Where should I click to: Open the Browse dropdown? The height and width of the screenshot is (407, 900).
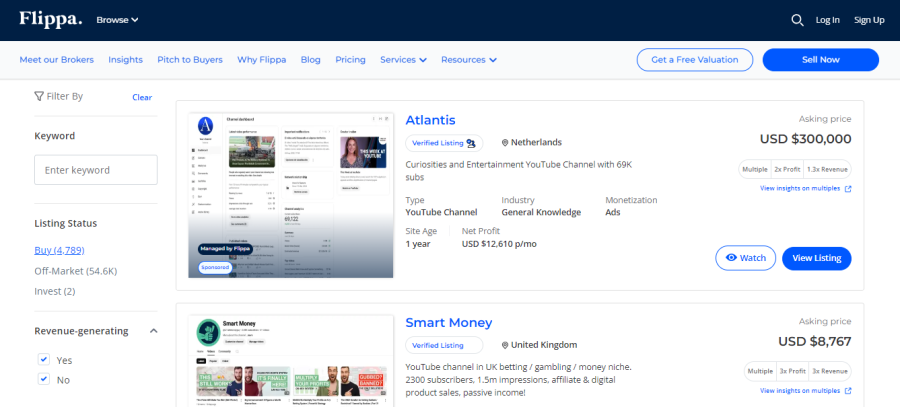tap(117, 20)
